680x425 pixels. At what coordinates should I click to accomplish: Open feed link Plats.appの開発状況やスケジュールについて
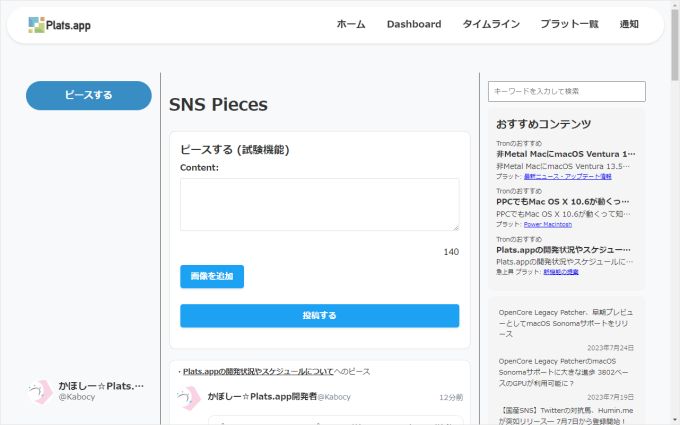click(x=258, y=372)
